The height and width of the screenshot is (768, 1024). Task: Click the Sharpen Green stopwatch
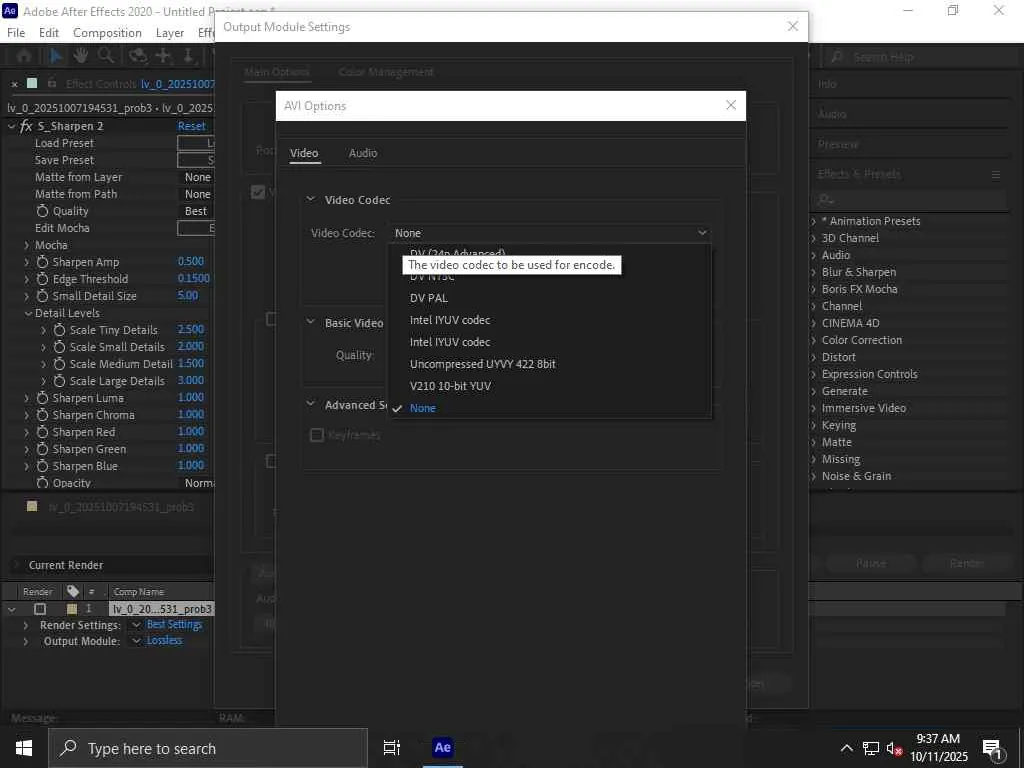[x=42, y=449]
